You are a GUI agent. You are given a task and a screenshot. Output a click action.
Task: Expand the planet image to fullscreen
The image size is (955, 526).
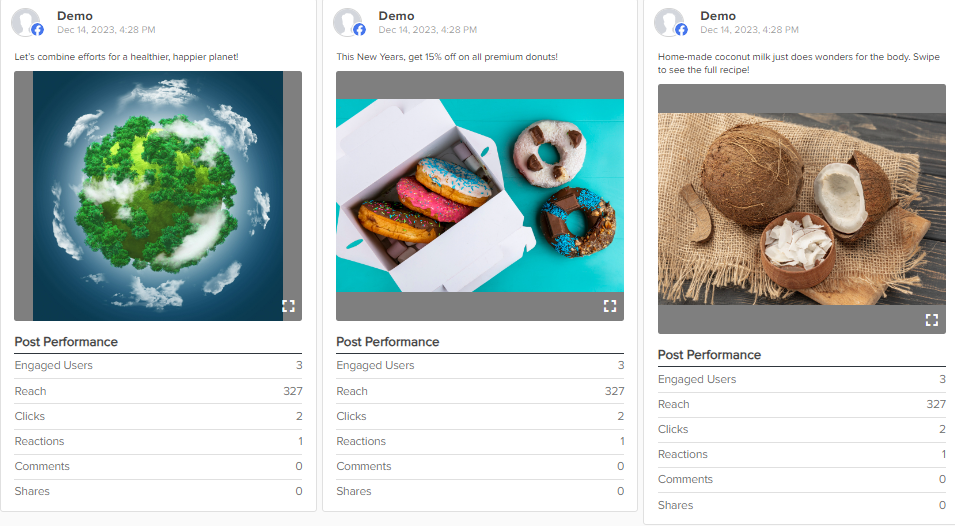click(x=288, y=306)
